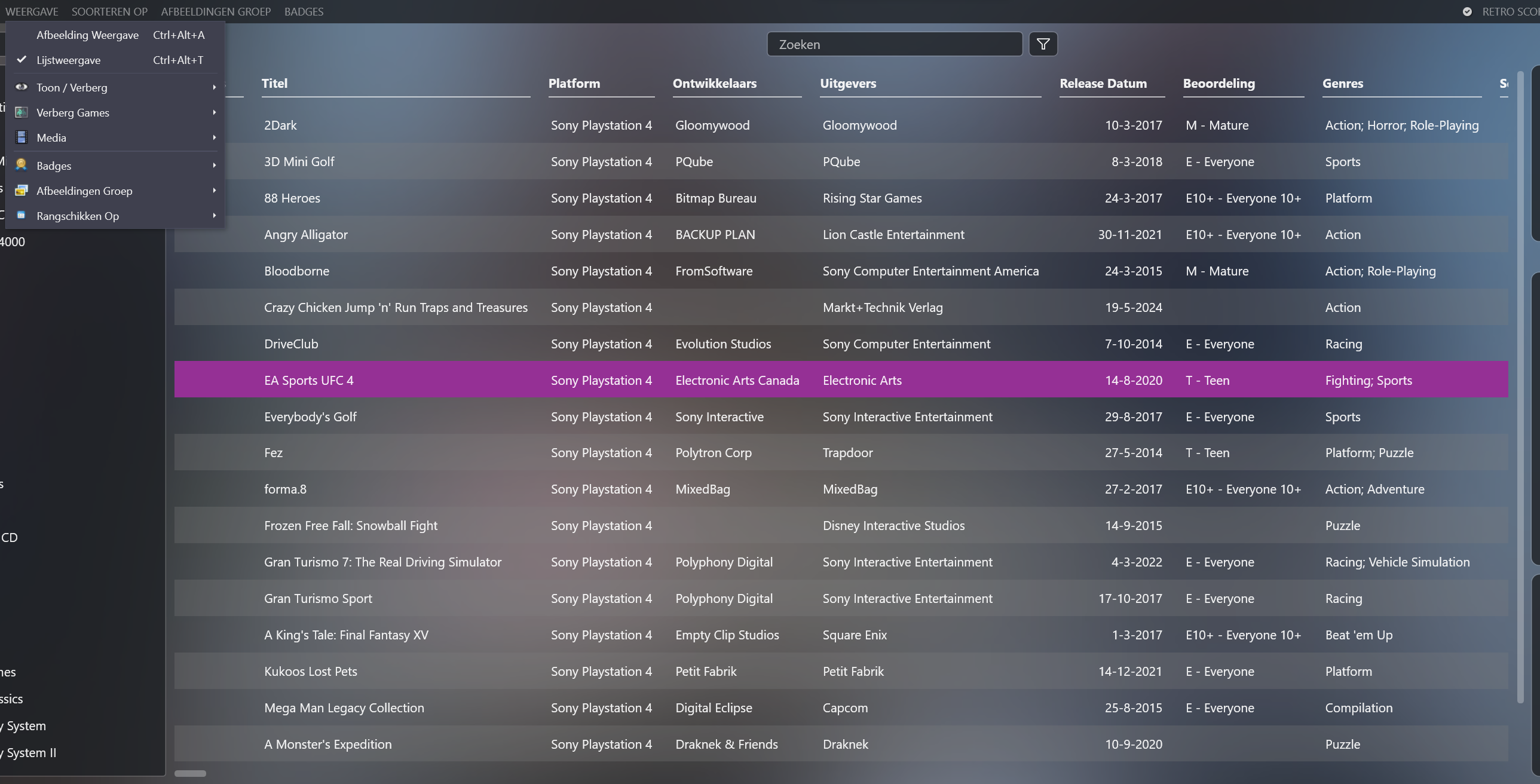Select the highlighted EA Sports UFC 4 row
This screenshot has height=784, width=1540.
click(841, 379)
